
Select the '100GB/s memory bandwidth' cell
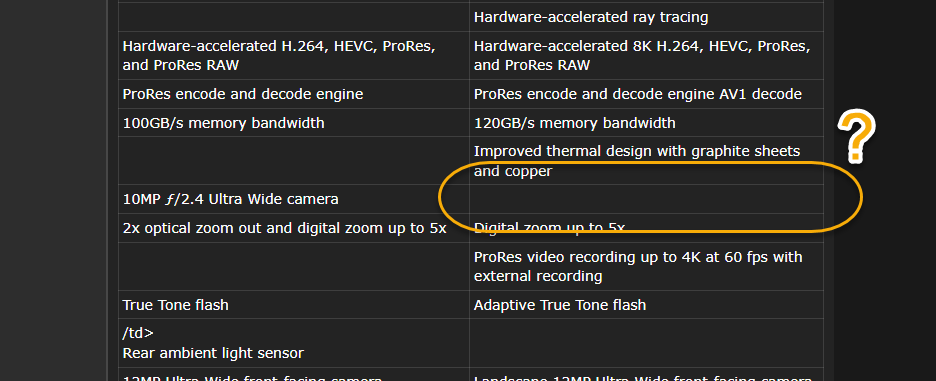click(294, 123)
